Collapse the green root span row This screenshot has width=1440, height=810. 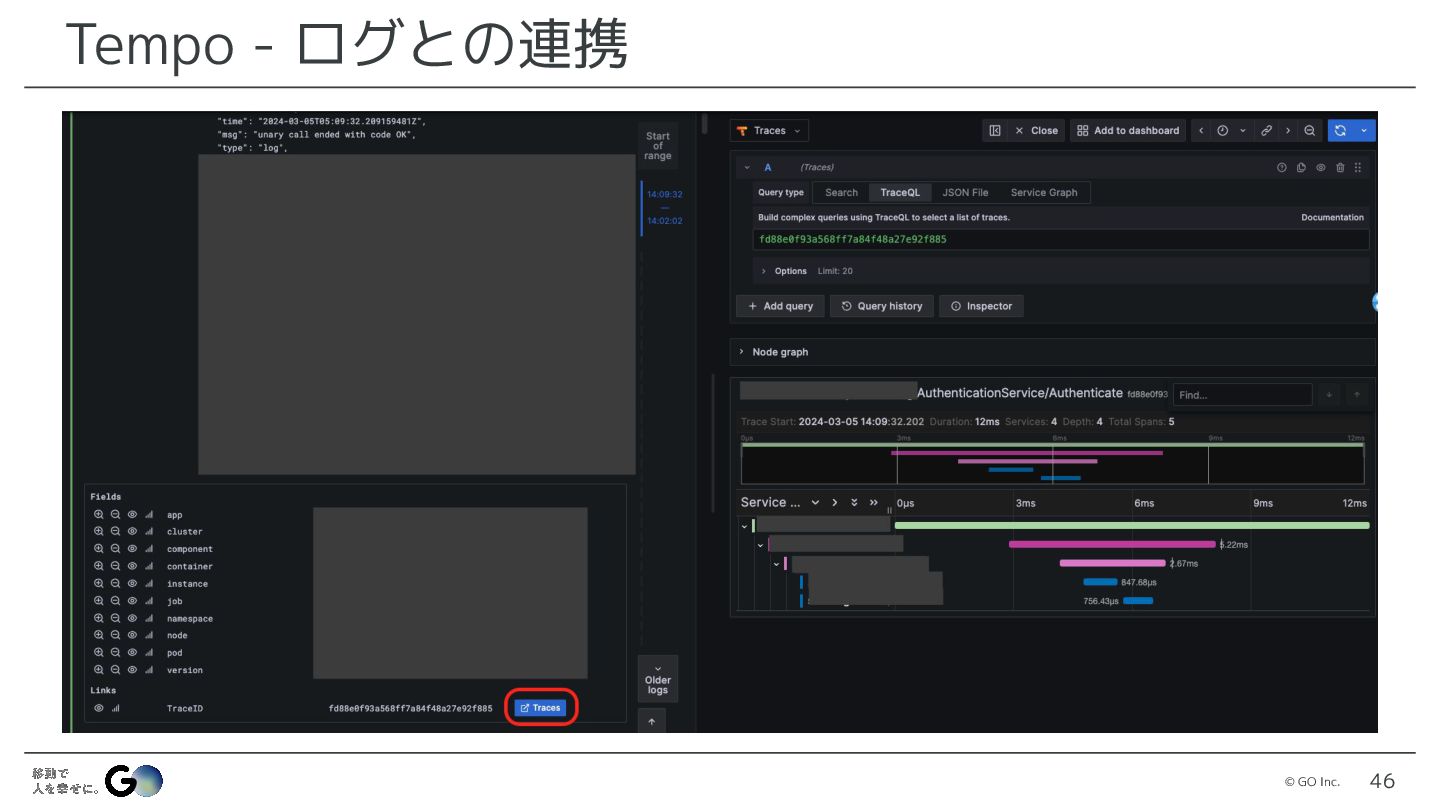pos(744,525)
